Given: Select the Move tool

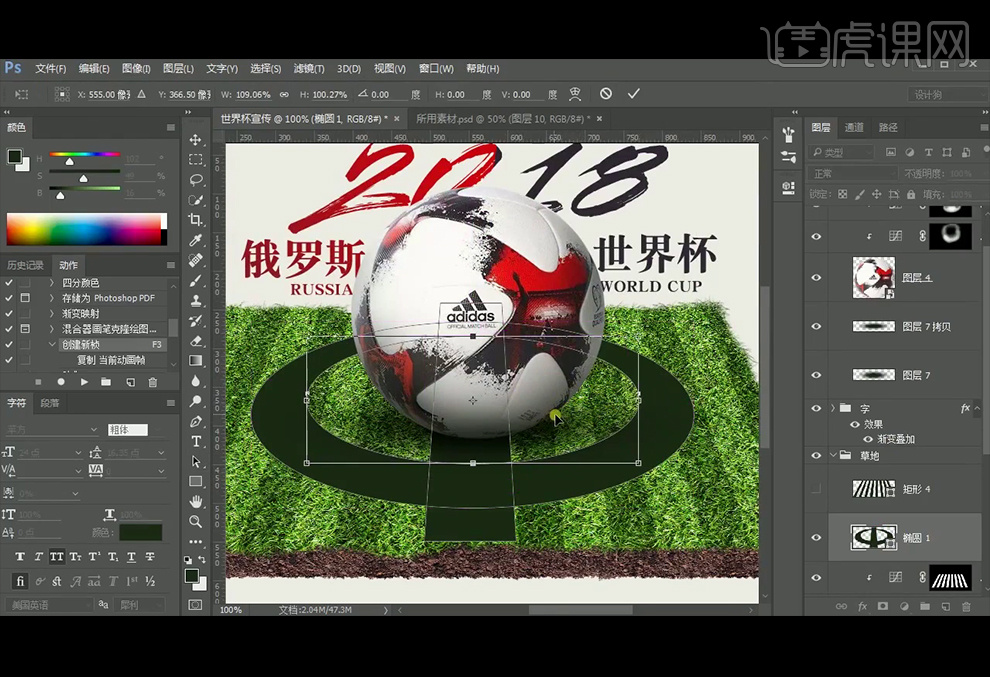Looking at the screenshot, I should [x=196, y=140].
